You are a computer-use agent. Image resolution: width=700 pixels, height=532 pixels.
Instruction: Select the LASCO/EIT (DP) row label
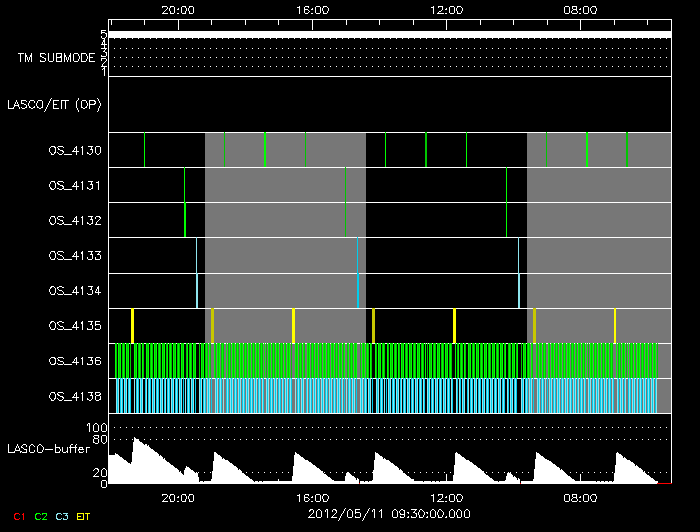[56, 104]
